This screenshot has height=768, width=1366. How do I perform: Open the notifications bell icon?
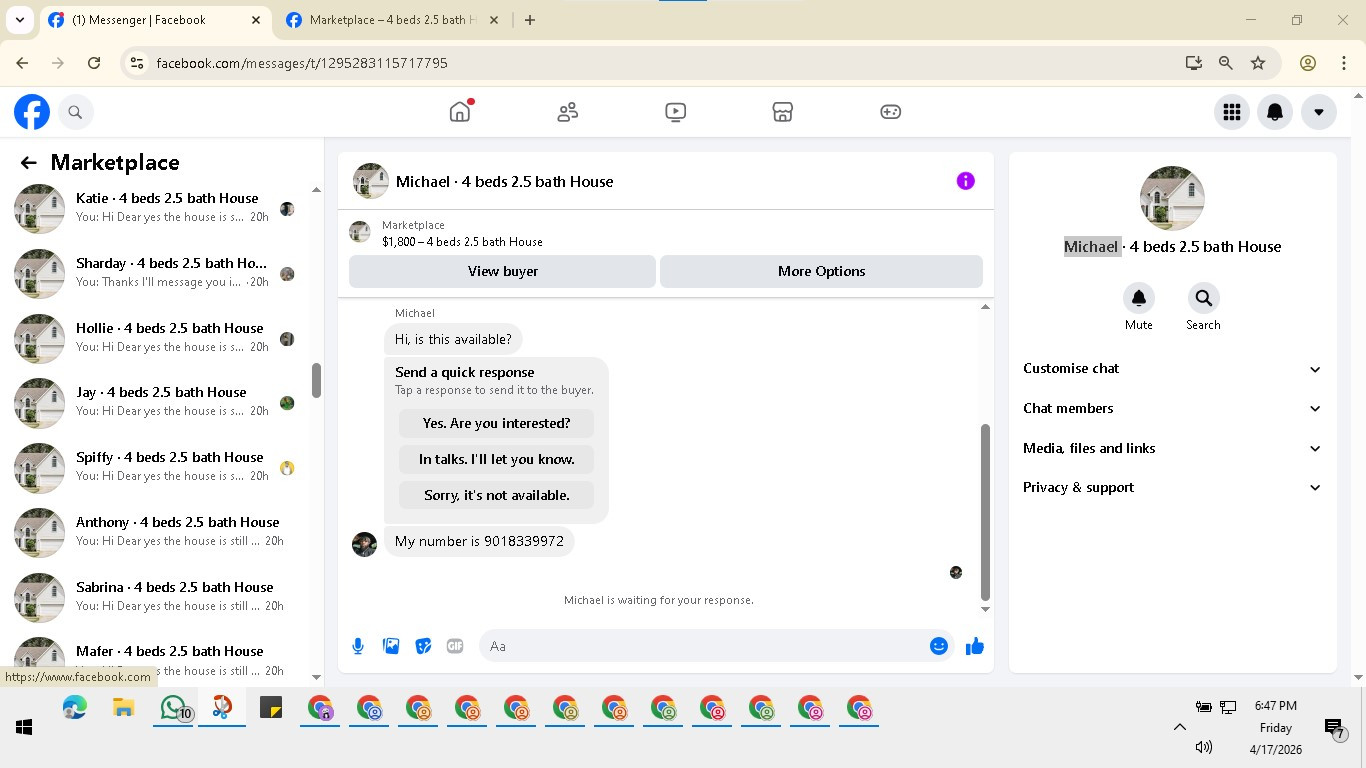[x=1275, y=112]
